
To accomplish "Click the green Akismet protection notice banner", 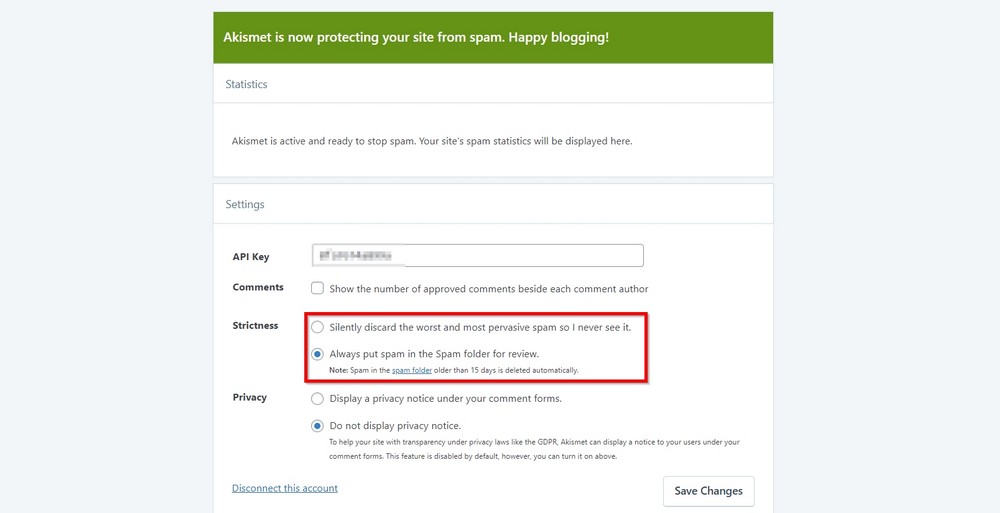I will pyautogui.click(x=493, y=37).
